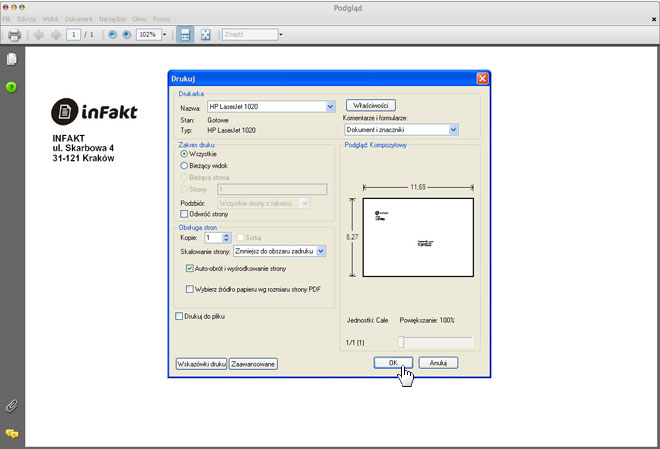Open the zoom percentage dropdown arrow

pyautogui.click(x=164, y=35)
